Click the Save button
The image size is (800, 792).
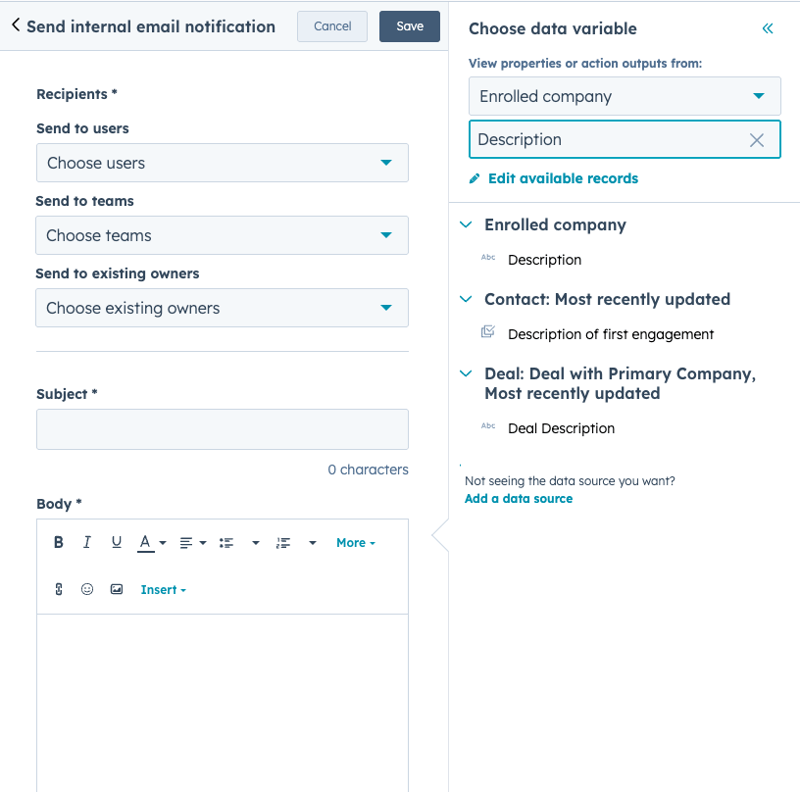pyautogui.click(x=409, y=27)
